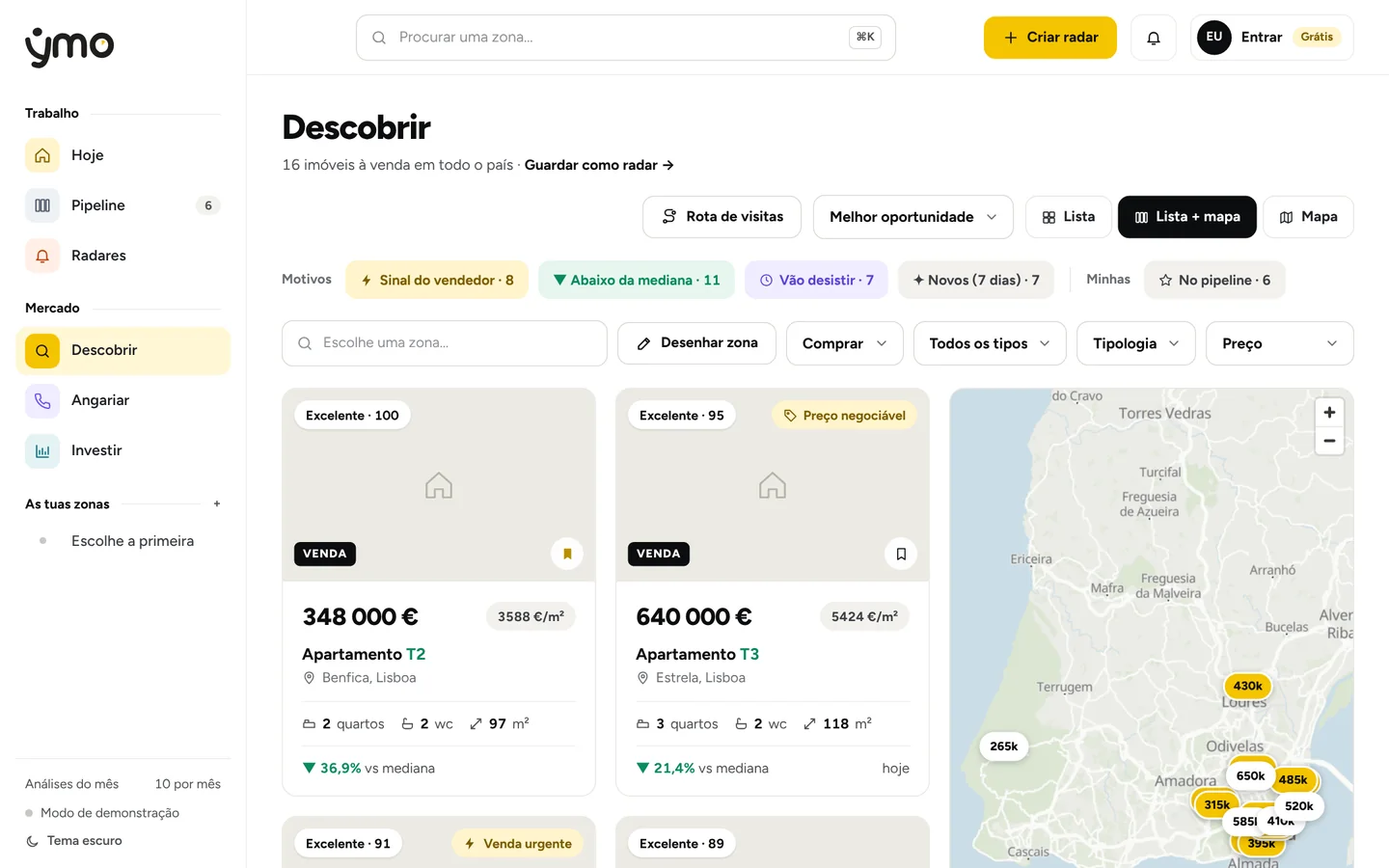Remove bookmark on the 348 000 € listing
Screen dimensions: 1389x868
567,554
